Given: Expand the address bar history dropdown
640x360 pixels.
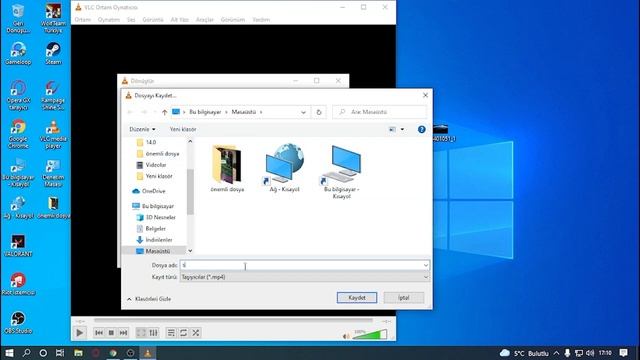Looking at the screenshot, I should coord(303,112).
